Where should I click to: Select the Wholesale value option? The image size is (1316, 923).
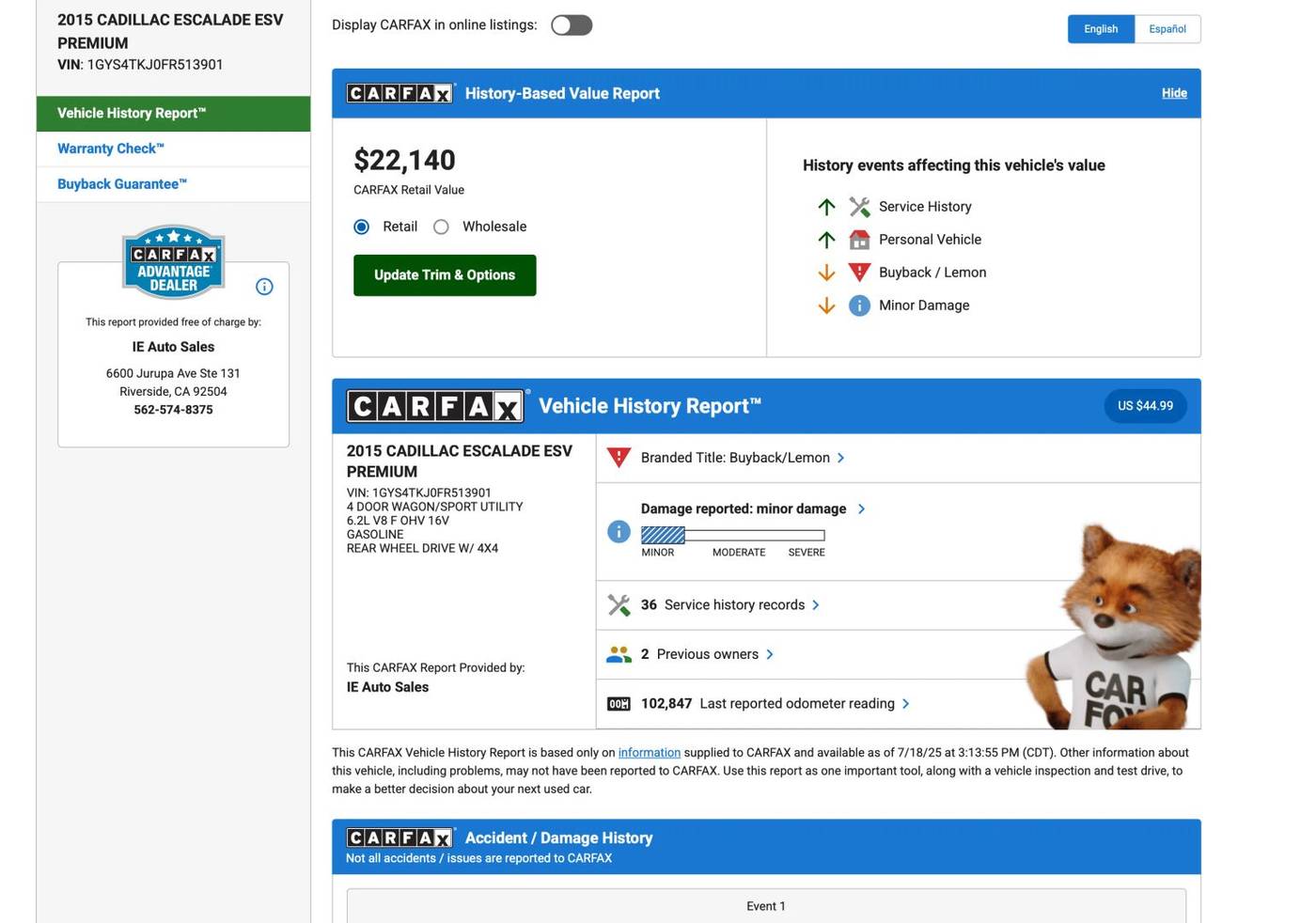(x=441, y=227)
